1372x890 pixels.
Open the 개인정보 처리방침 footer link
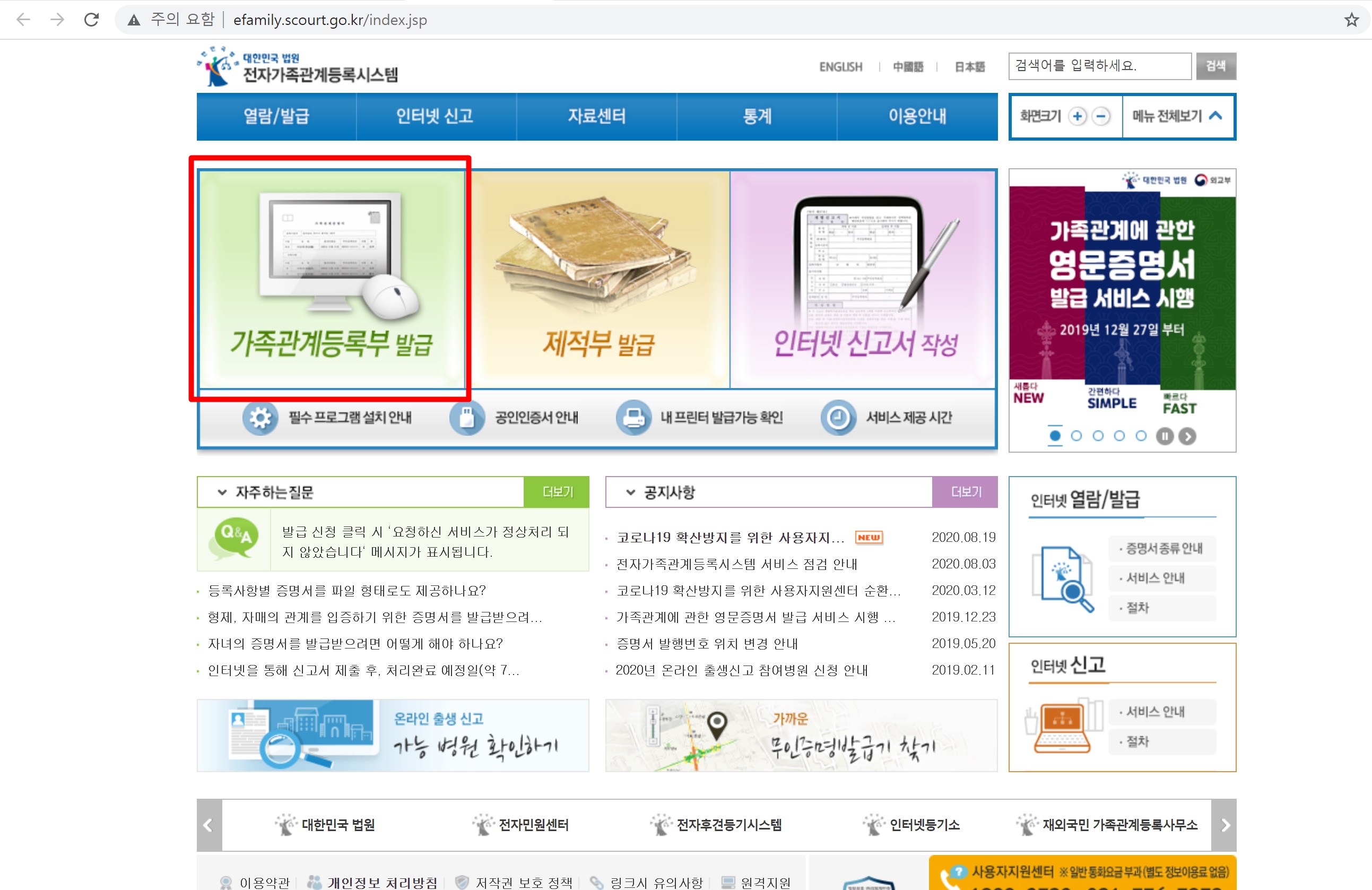[x=372, y=883]
